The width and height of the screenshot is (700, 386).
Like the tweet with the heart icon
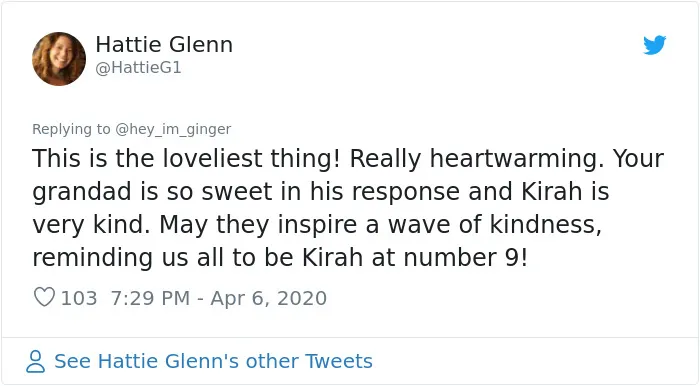point(44,297)
